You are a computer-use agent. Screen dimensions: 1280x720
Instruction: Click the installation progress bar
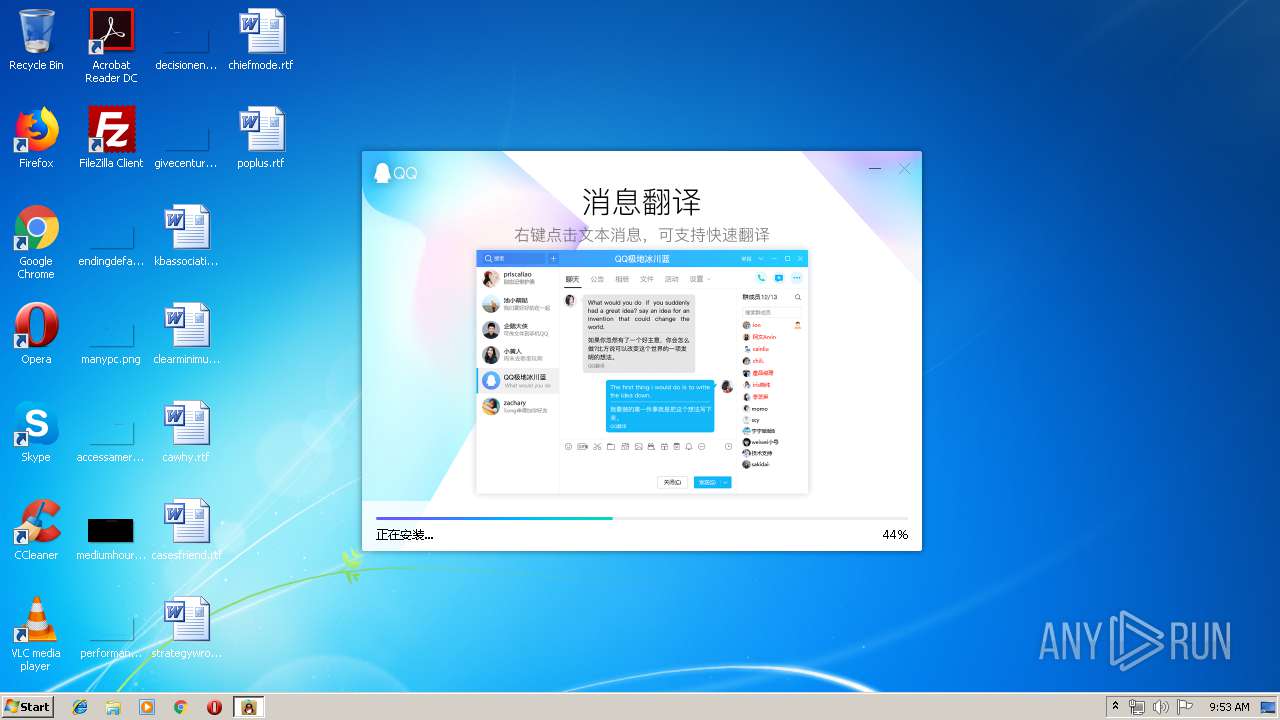642,518
